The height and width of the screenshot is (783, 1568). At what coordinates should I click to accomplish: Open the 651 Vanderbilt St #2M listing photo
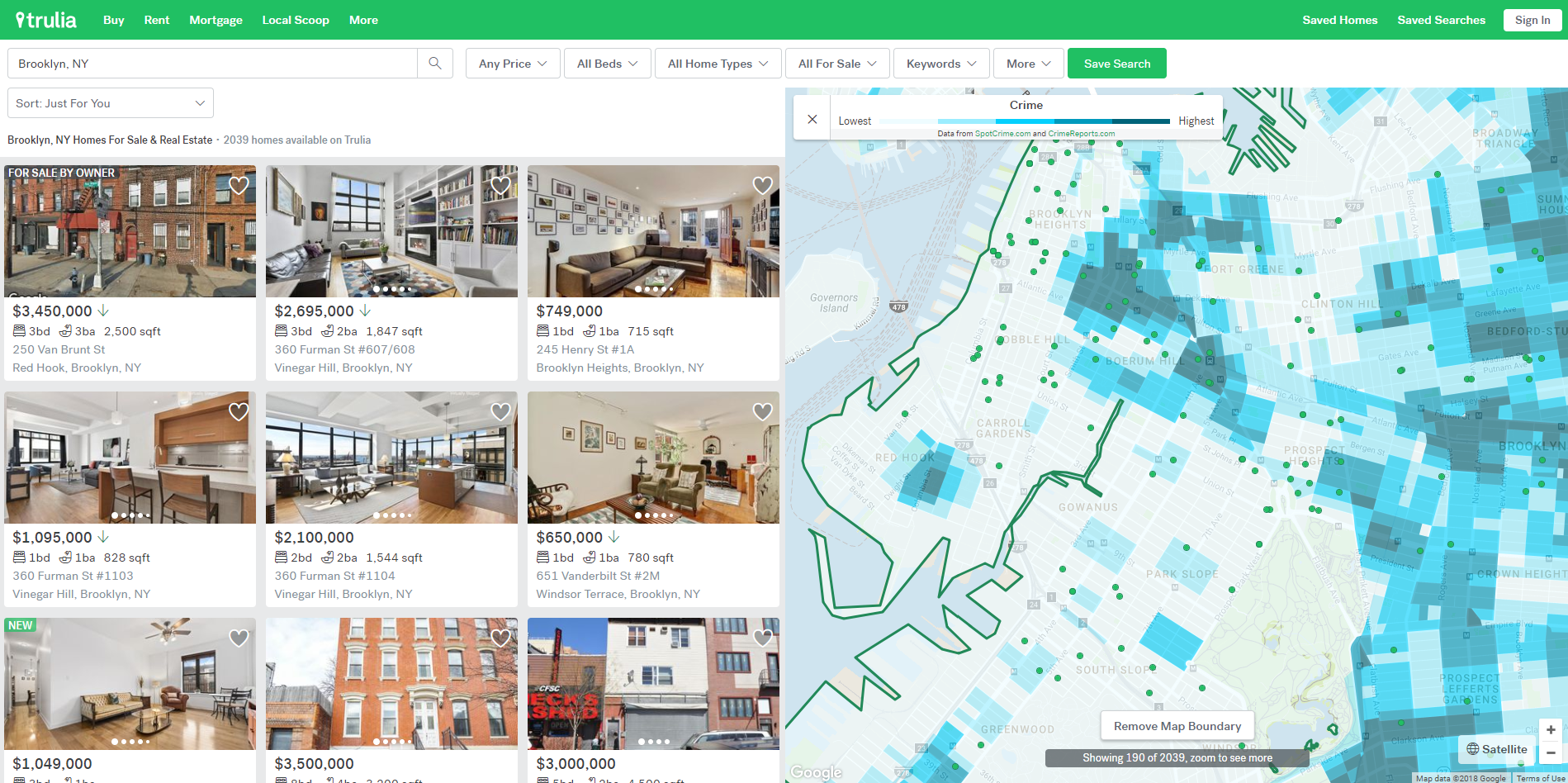click(653, 458)
